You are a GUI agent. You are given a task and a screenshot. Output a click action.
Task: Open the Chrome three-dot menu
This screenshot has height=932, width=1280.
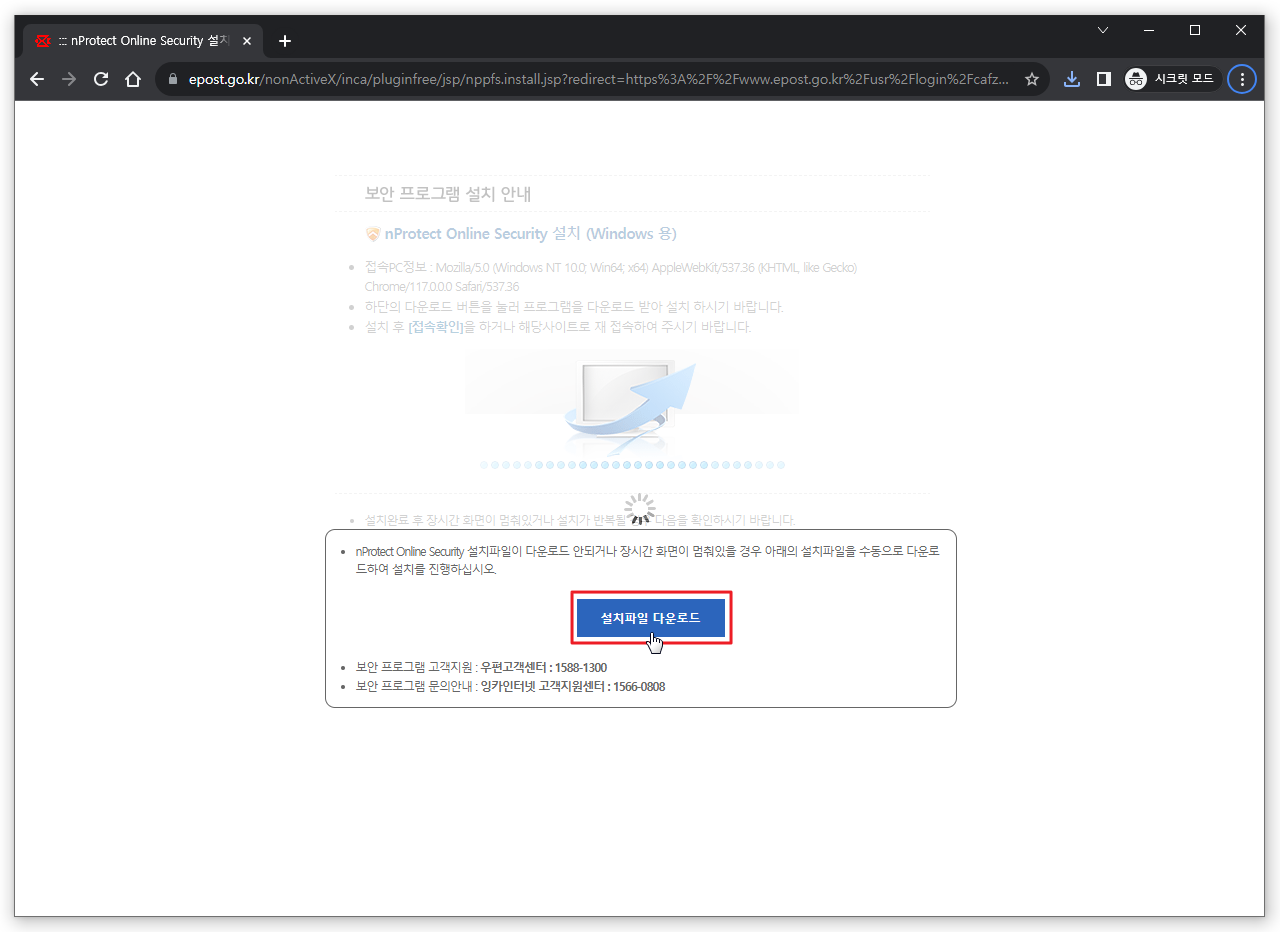[1242, 79]
